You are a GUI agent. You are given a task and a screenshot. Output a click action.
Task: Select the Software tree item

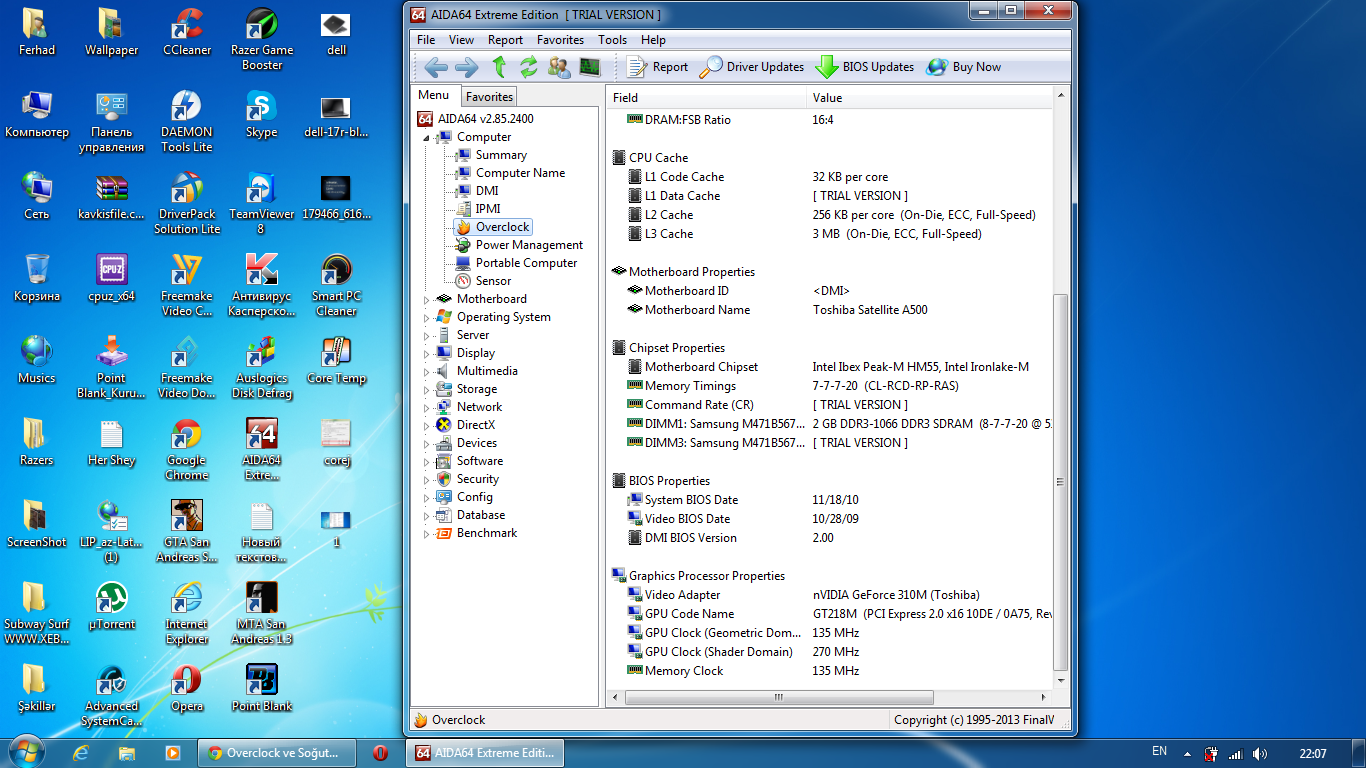pyautogui.click(x=479, y=461)
